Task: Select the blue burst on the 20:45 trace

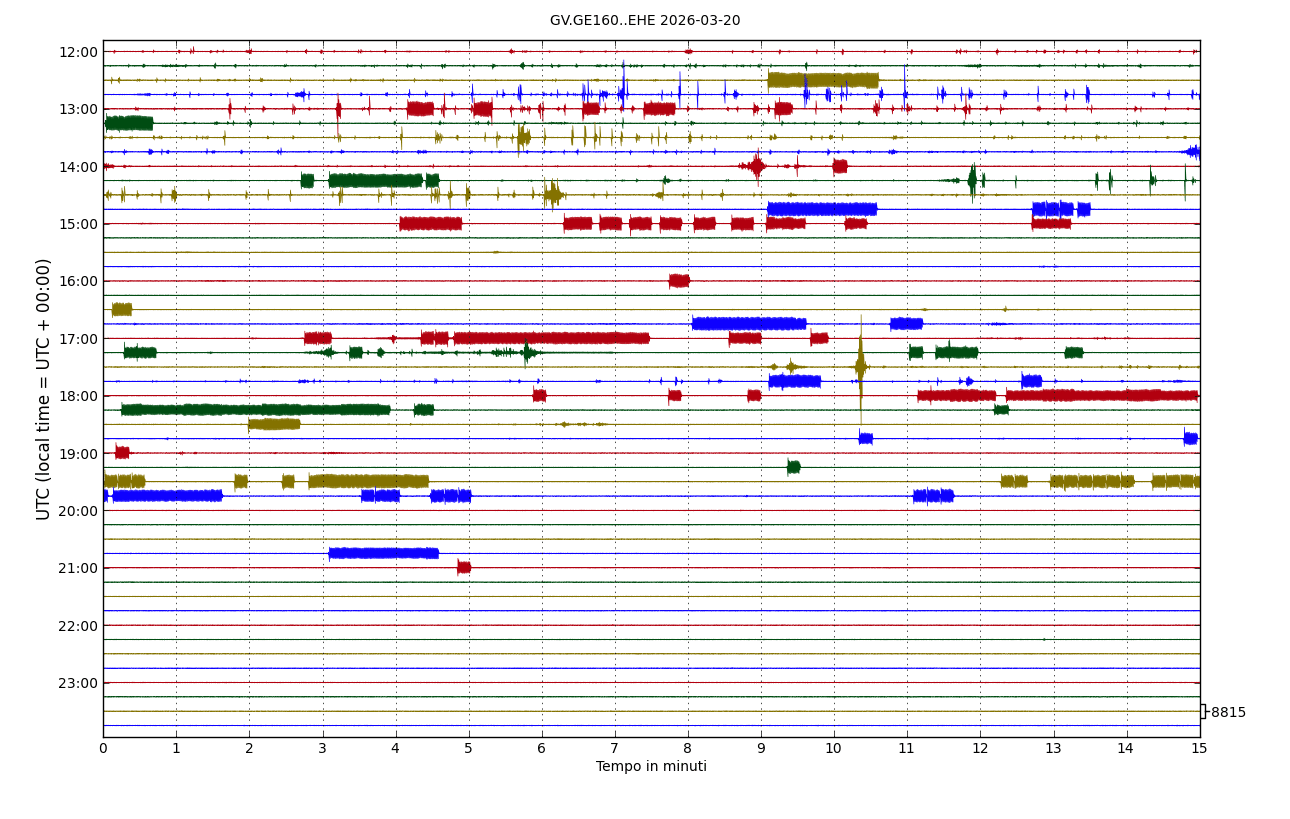Action: coord(383,553)
